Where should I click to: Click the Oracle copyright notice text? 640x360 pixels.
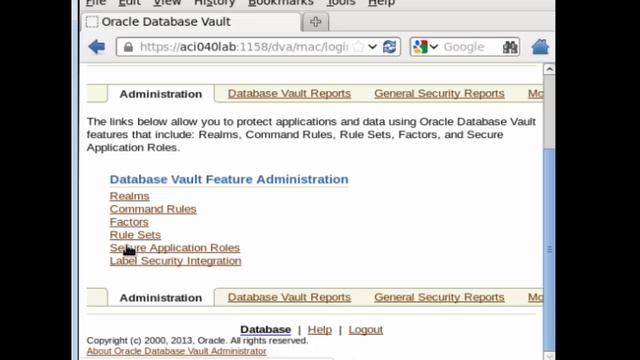[197, 340]
